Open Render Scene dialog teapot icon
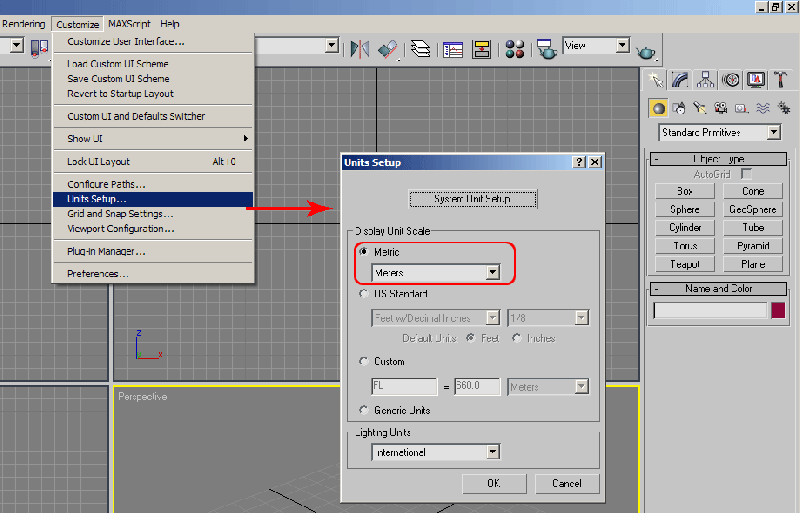The height and width of the screenshot is (513, 800). (x=546, y=50)
